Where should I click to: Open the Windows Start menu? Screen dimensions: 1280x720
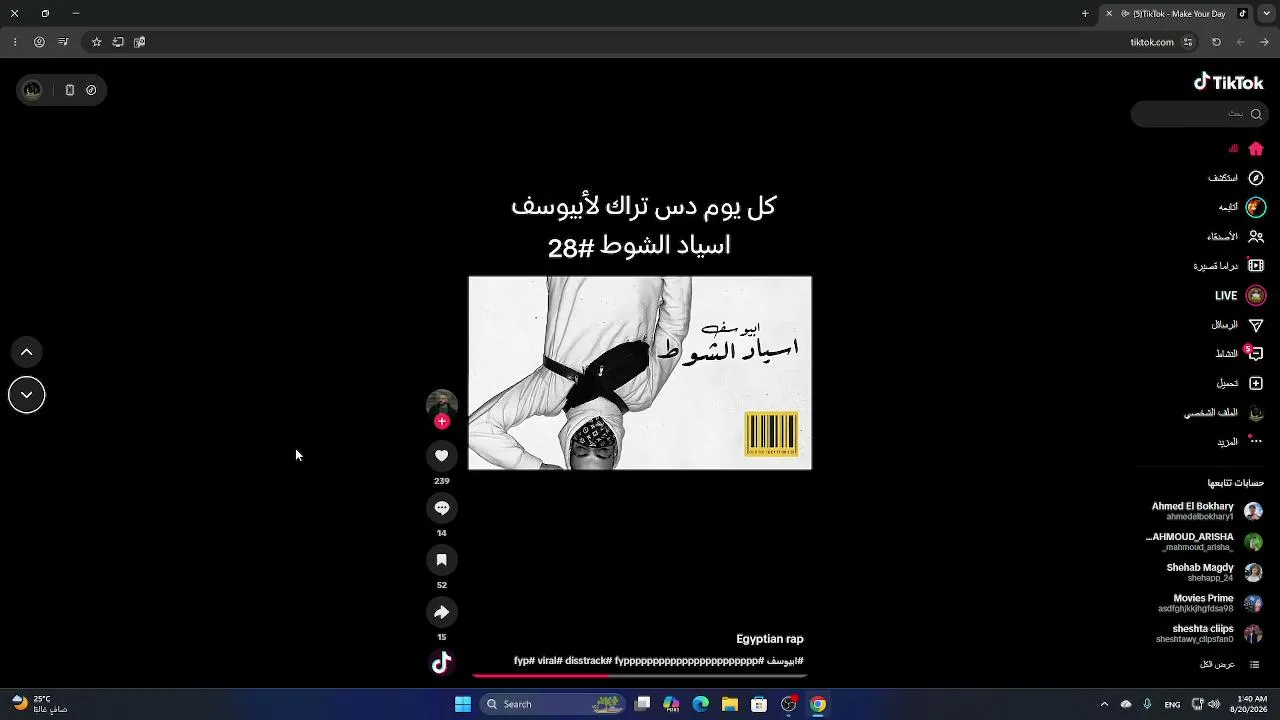click(x=463, y=704)
